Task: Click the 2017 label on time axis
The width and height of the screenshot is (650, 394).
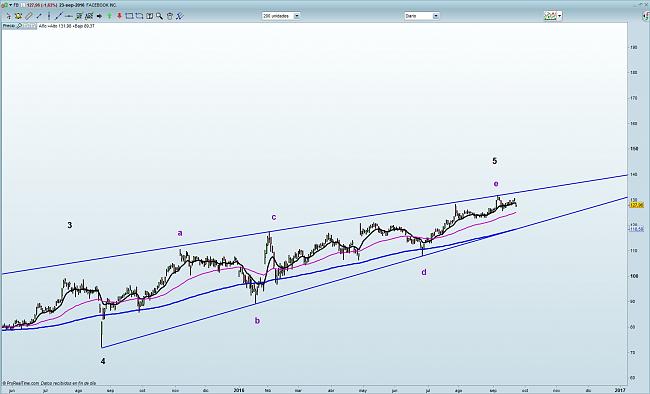Action: pyautogui.click(x=620, y=390)
